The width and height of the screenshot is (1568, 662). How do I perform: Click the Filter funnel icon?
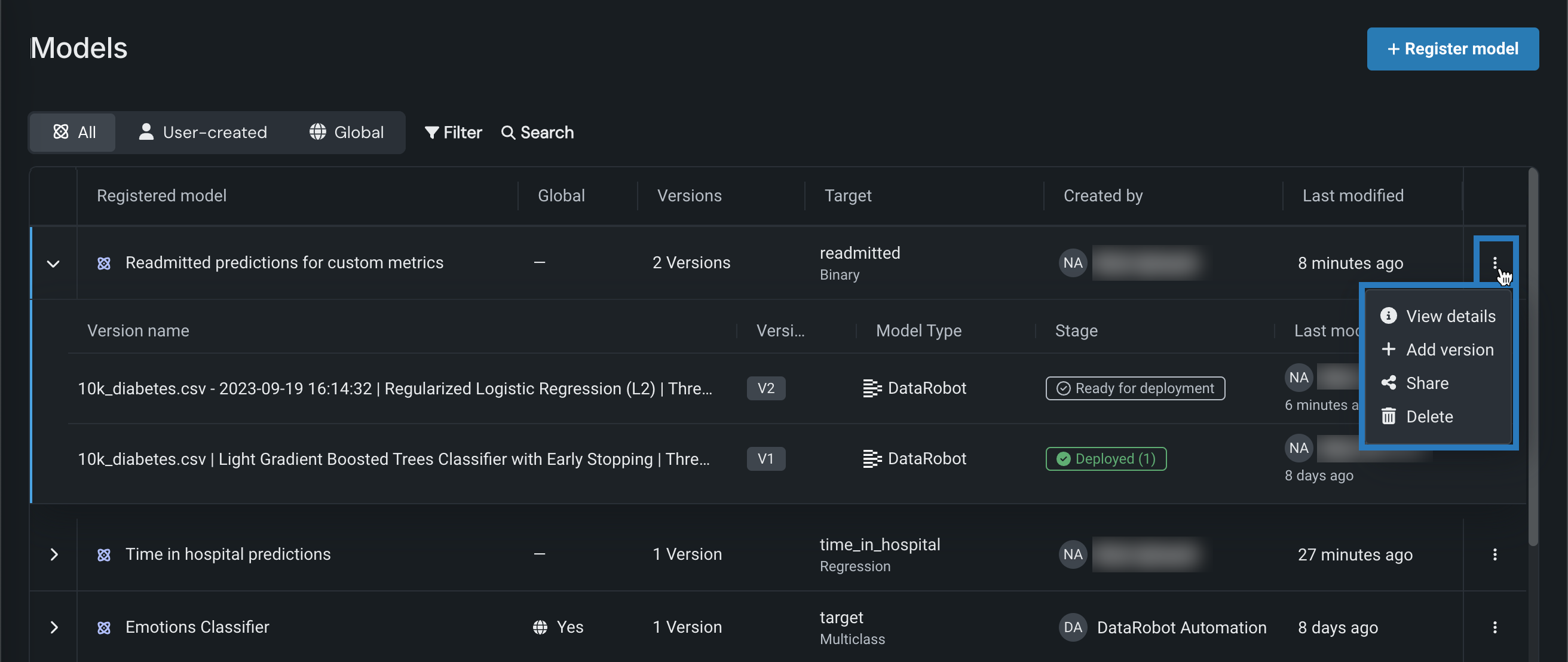(x=431, y=133)
